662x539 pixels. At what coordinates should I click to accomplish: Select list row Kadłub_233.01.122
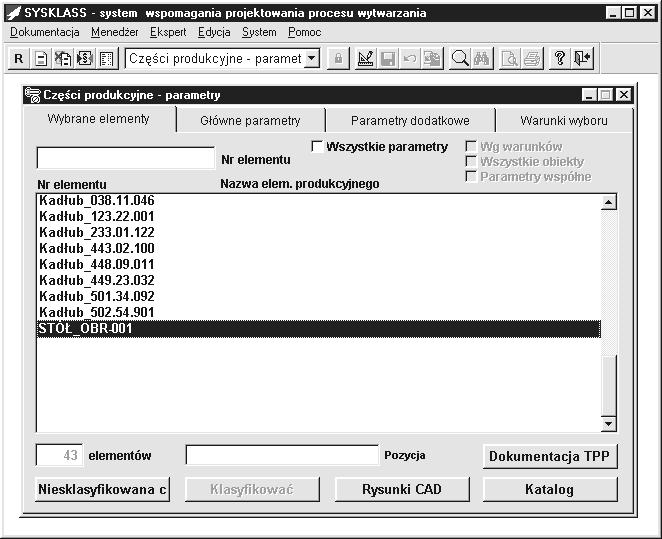[x=319, y=233]
